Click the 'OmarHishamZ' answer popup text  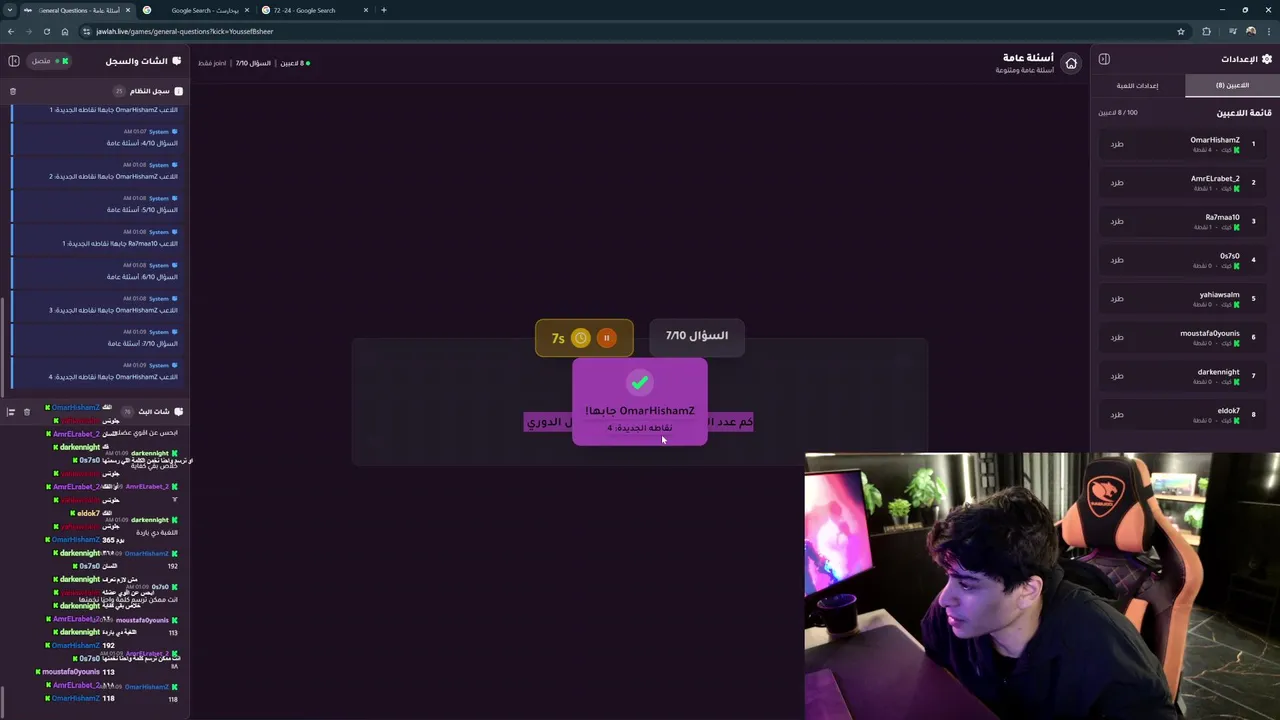640,411
